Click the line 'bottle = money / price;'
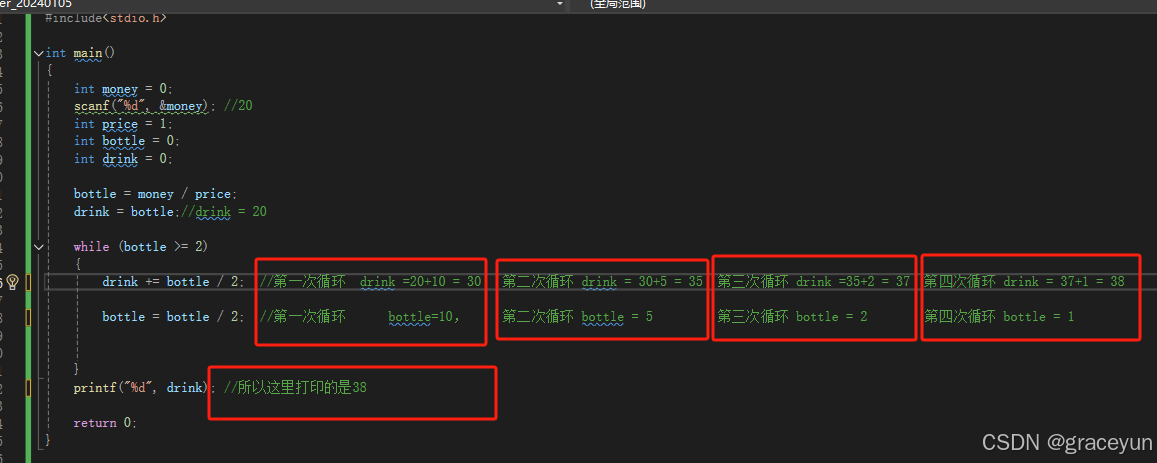Image resolution: width=1157 pixels, height=463 pixels. pos(155,193)
